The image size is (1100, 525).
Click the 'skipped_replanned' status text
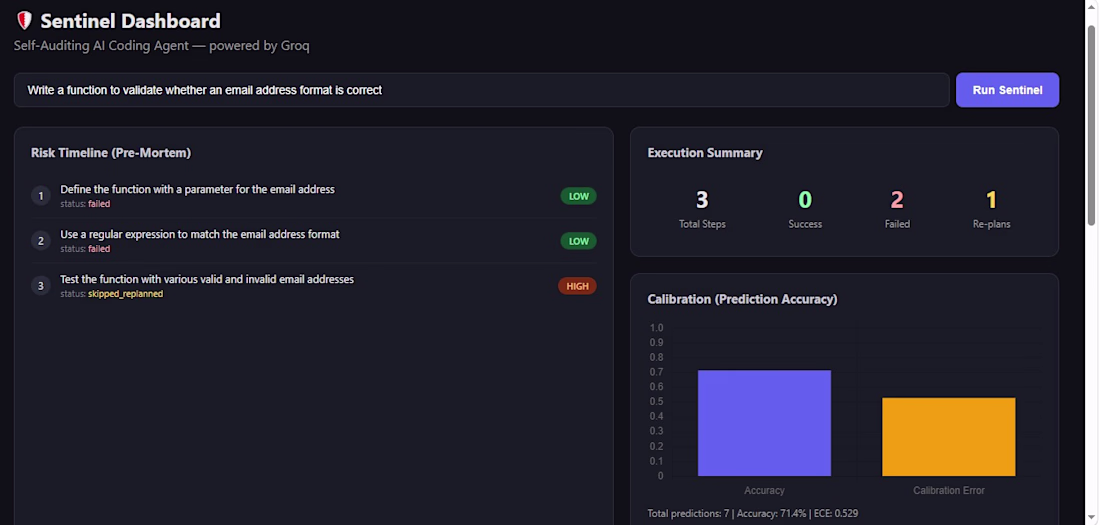tap(126, 294)
